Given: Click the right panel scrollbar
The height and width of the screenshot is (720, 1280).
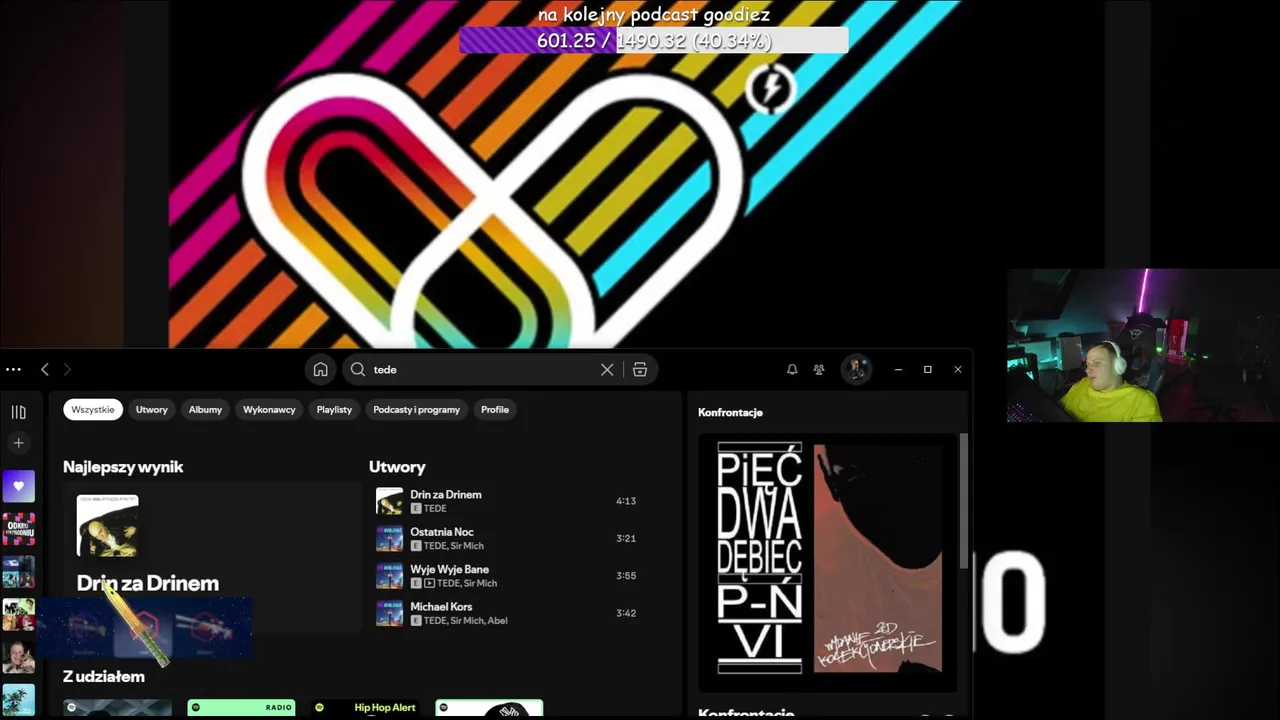Looking at the screenshot, I should coord(964,500).
